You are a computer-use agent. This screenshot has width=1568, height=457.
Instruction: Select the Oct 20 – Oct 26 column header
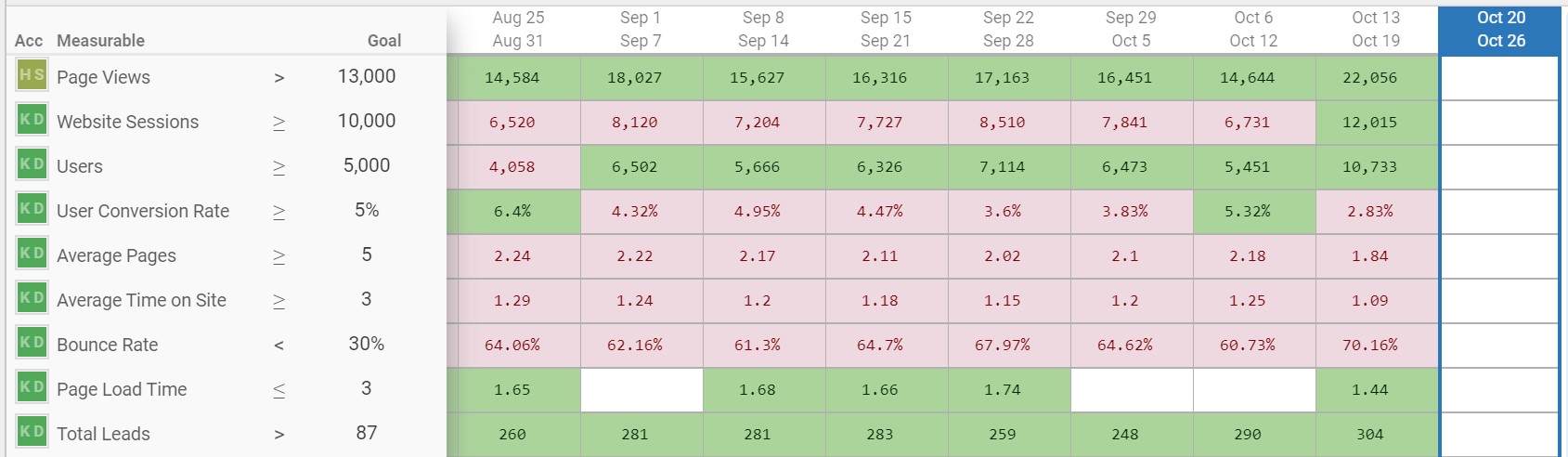(1500, 29)
